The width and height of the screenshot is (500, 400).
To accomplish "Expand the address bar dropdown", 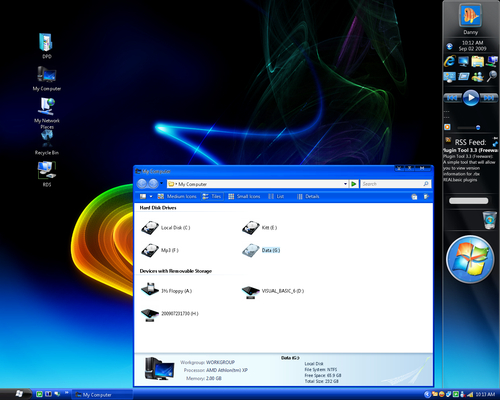I will [345, 184].
